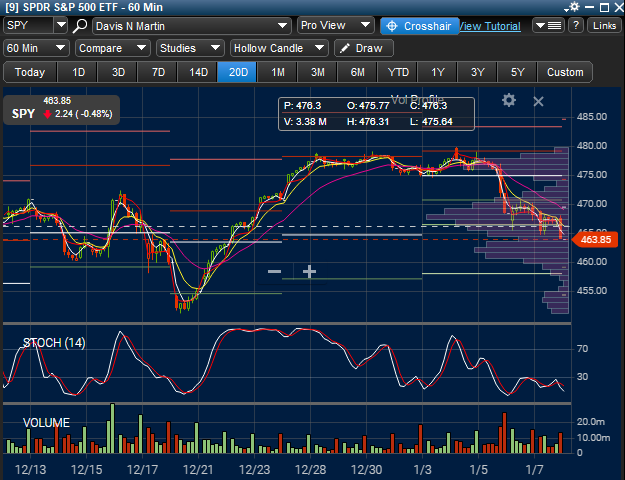
Task: Open the 60 Min interval dropdown
Action: [x=36, y=48]
